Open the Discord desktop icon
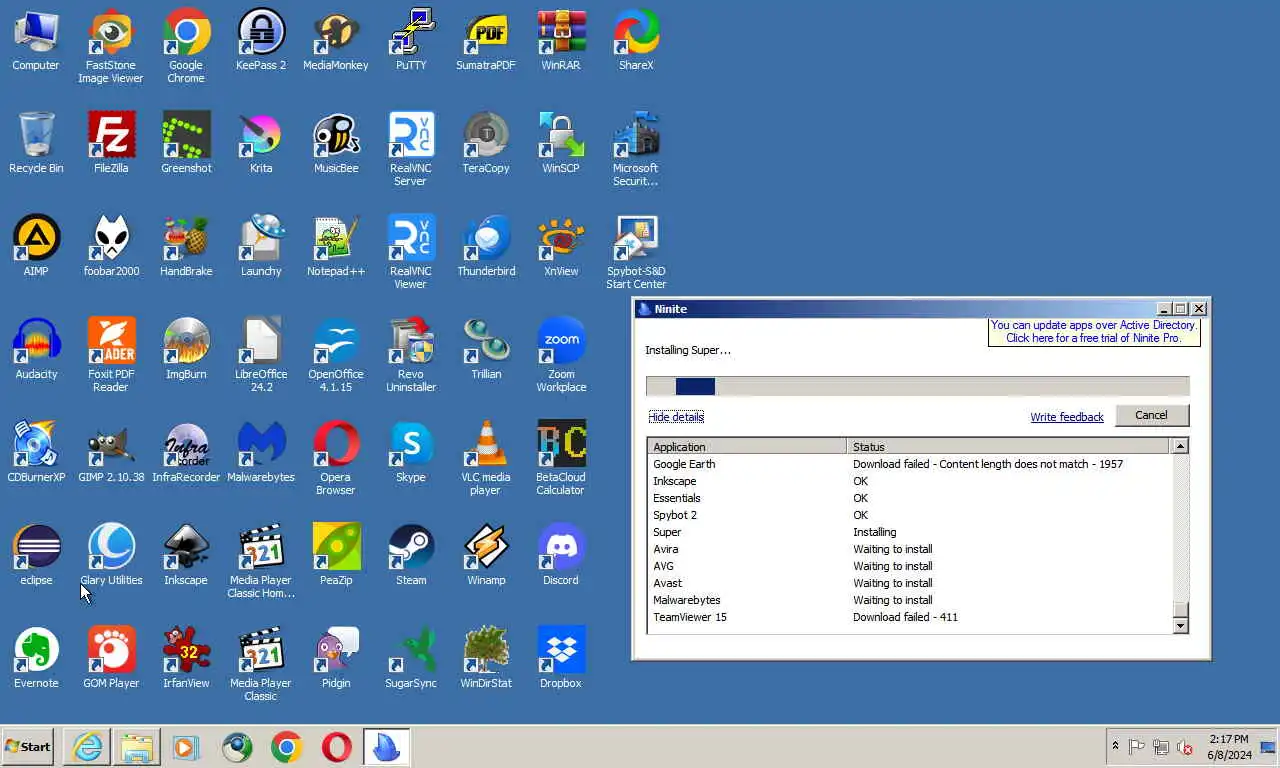The width and height of the screenshot is (1280, 768). pos(561,555)
